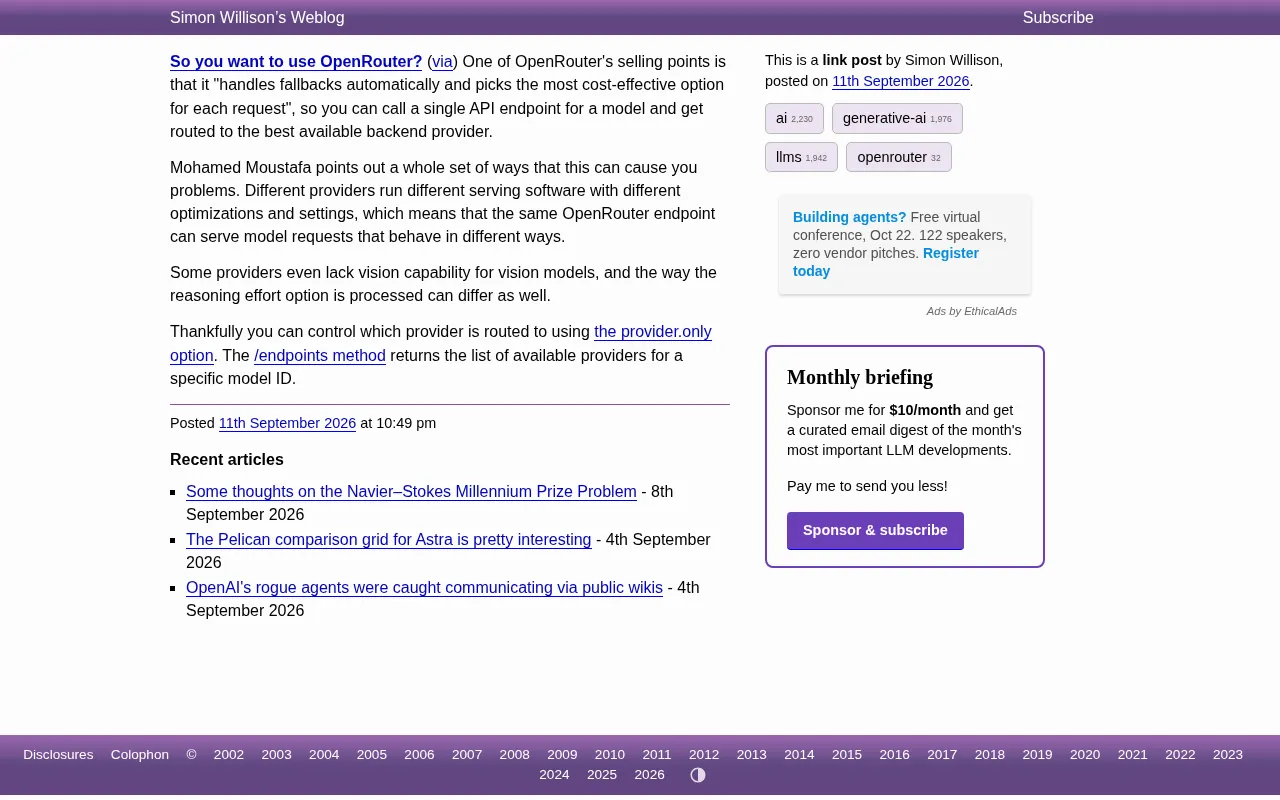Click the Subscribe link in header

point(1058,18)
